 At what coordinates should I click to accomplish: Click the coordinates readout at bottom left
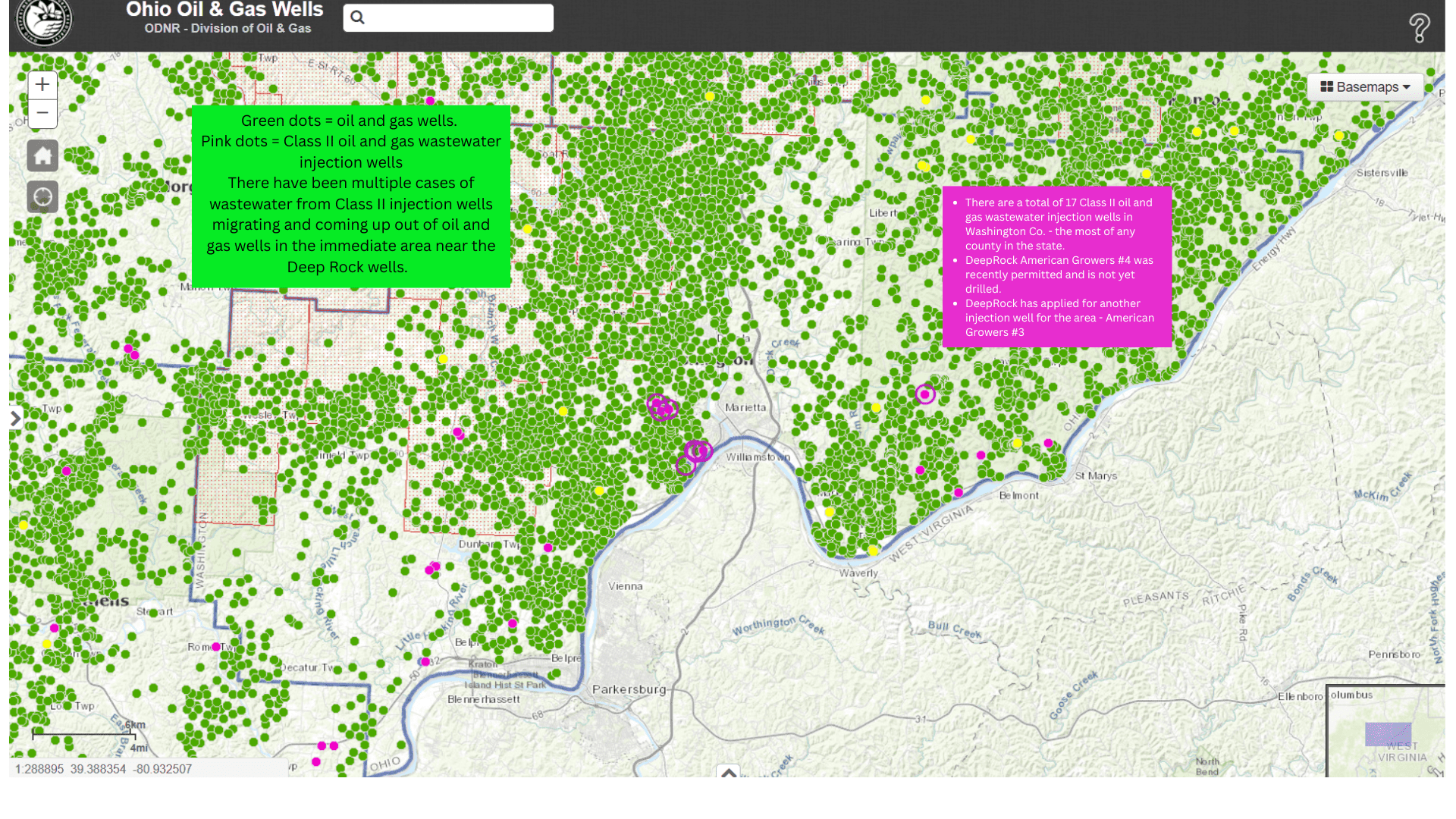point(103,769)
